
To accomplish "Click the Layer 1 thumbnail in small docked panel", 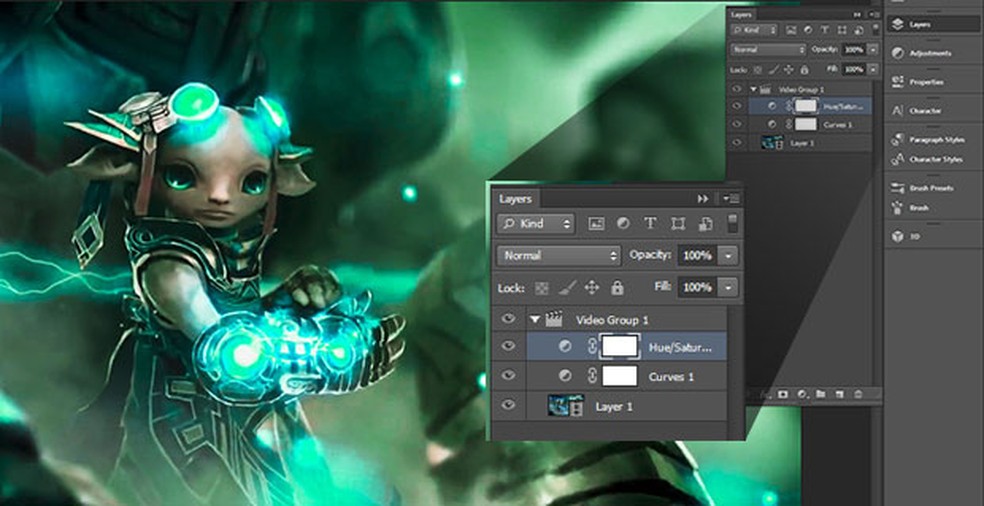I will point(772,143).
